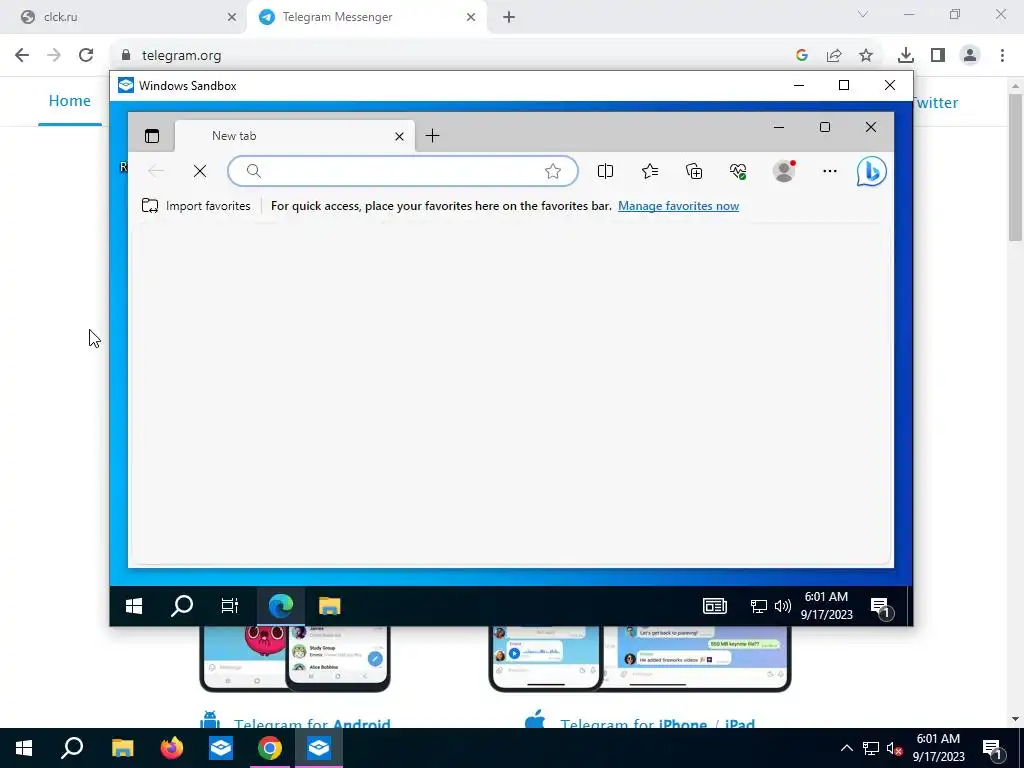Open Sandbox notification center
This screenshot has height=768, width=1024.
[x=882, y=607]
